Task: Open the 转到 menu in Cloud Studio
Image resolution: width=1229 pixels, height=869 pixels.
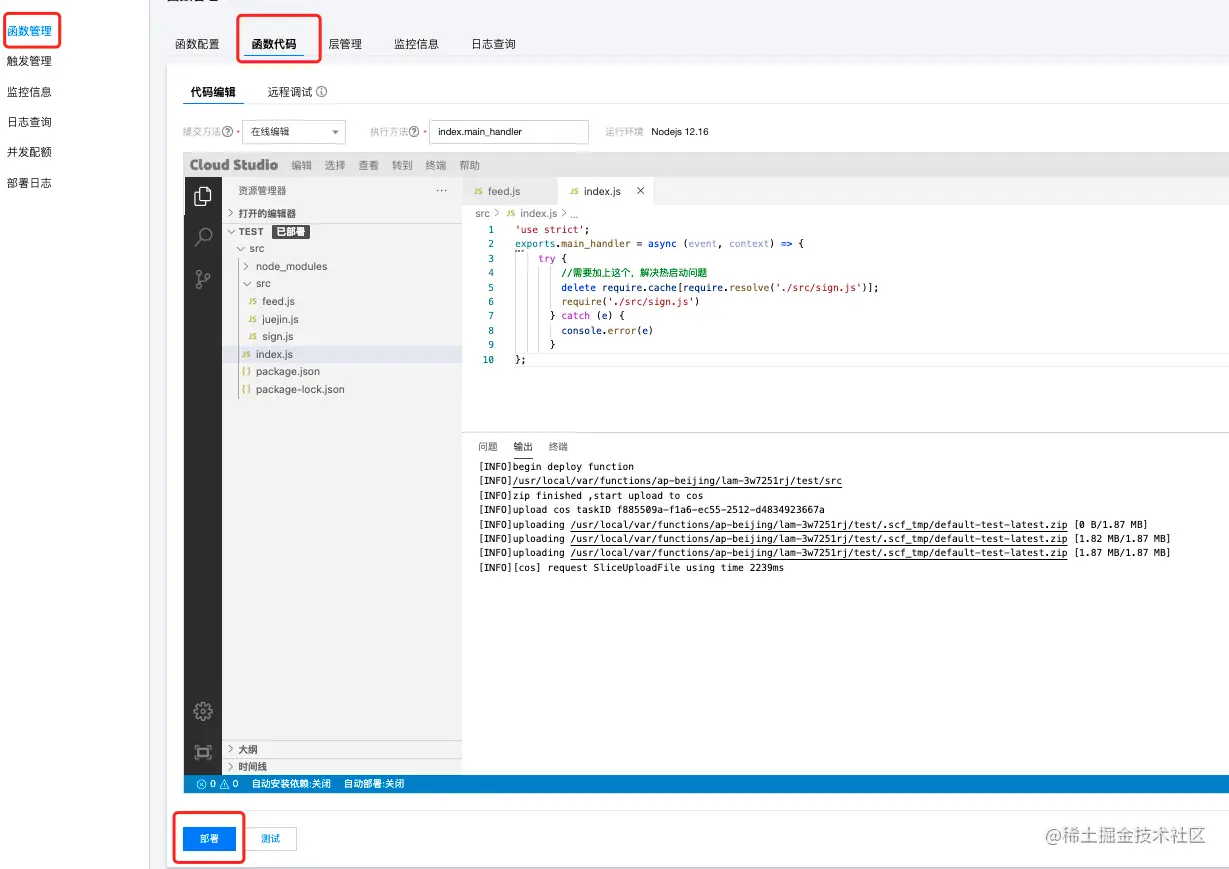Action: pos(402,165)
